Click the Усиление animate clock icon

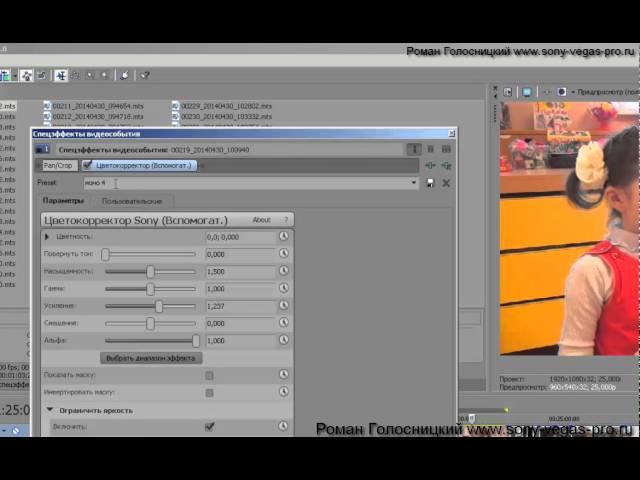[284, 305]
